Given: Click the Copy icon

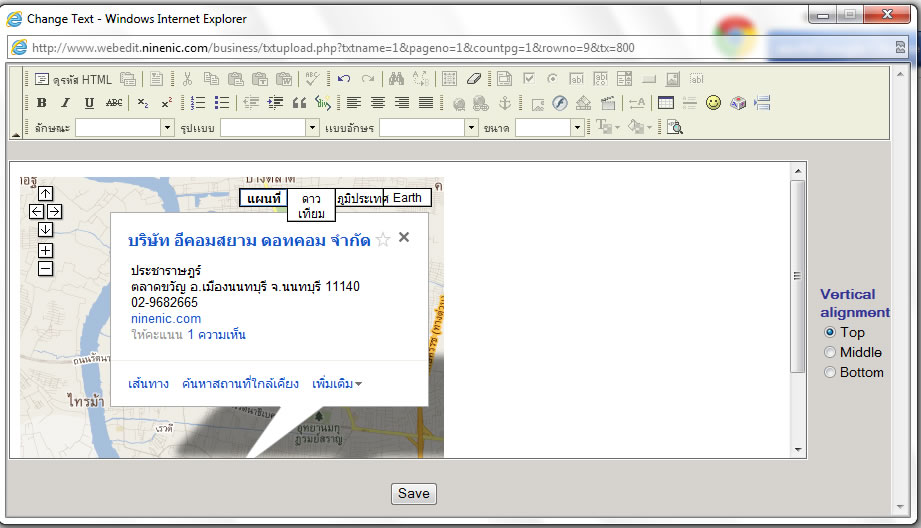Looking at the screenshot, I should 211,79.
